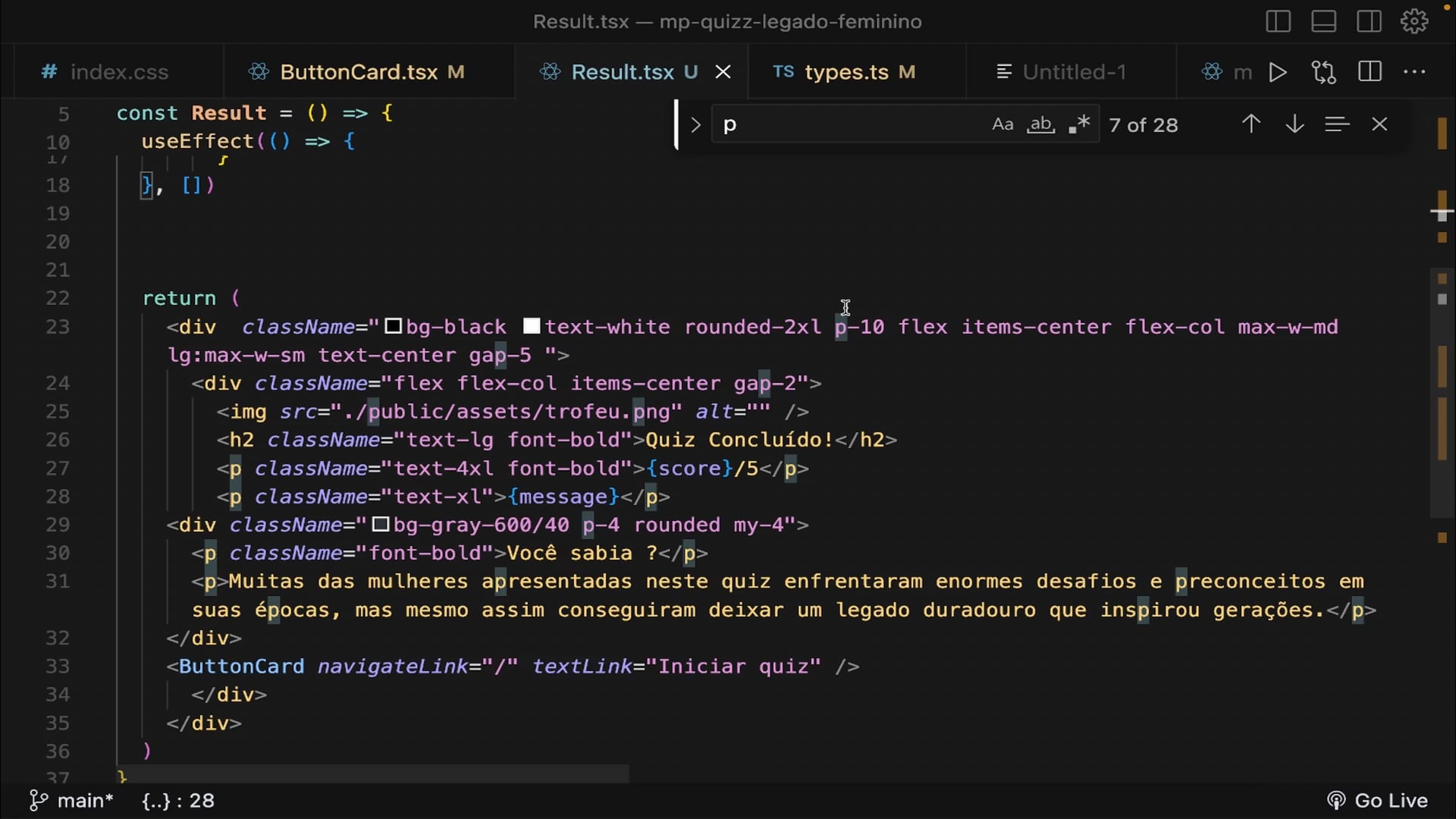Toggle Find in Selection

click(x=1337, y=124)
